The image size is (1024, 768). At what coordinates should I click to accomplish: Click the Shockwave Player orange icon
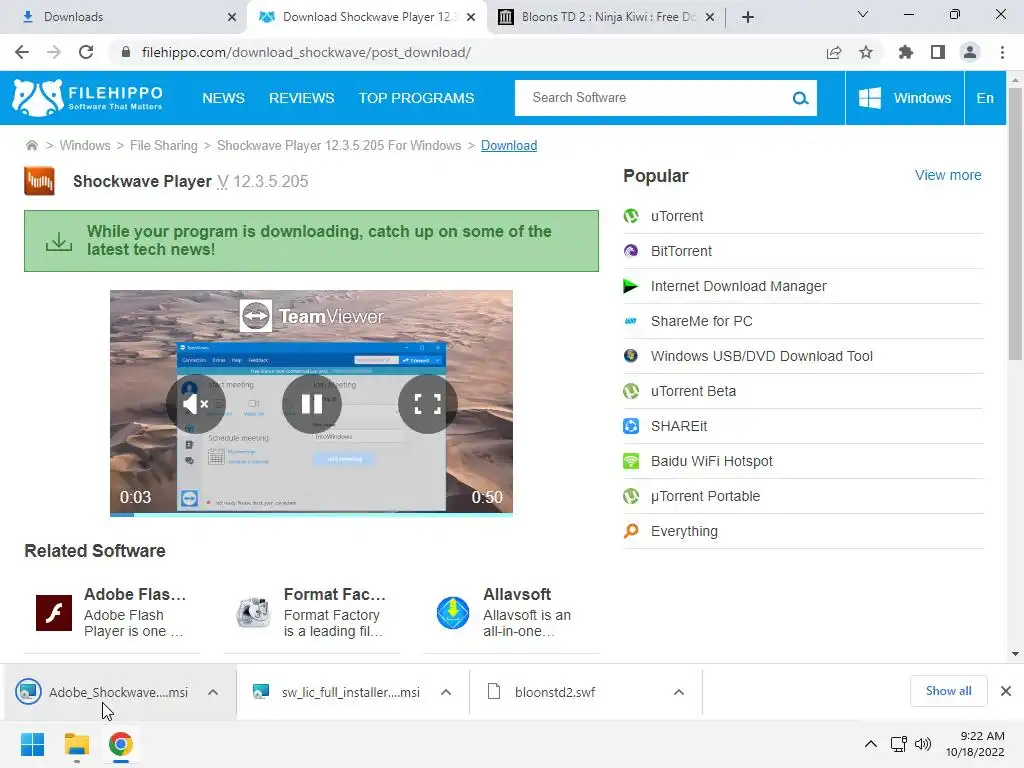point(39,181)
